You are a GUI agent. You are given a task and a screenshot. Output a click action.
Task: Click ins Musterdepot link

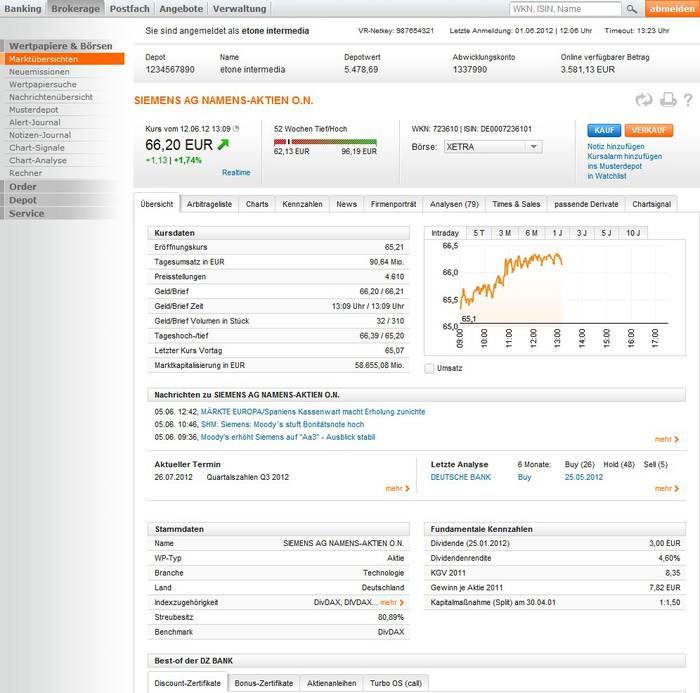(x=614, y=166)
